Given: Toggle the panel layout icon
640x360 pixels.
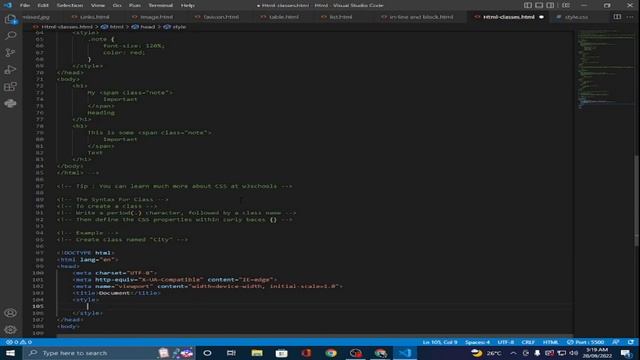Looking at the screenshot, I should (539, 5).
